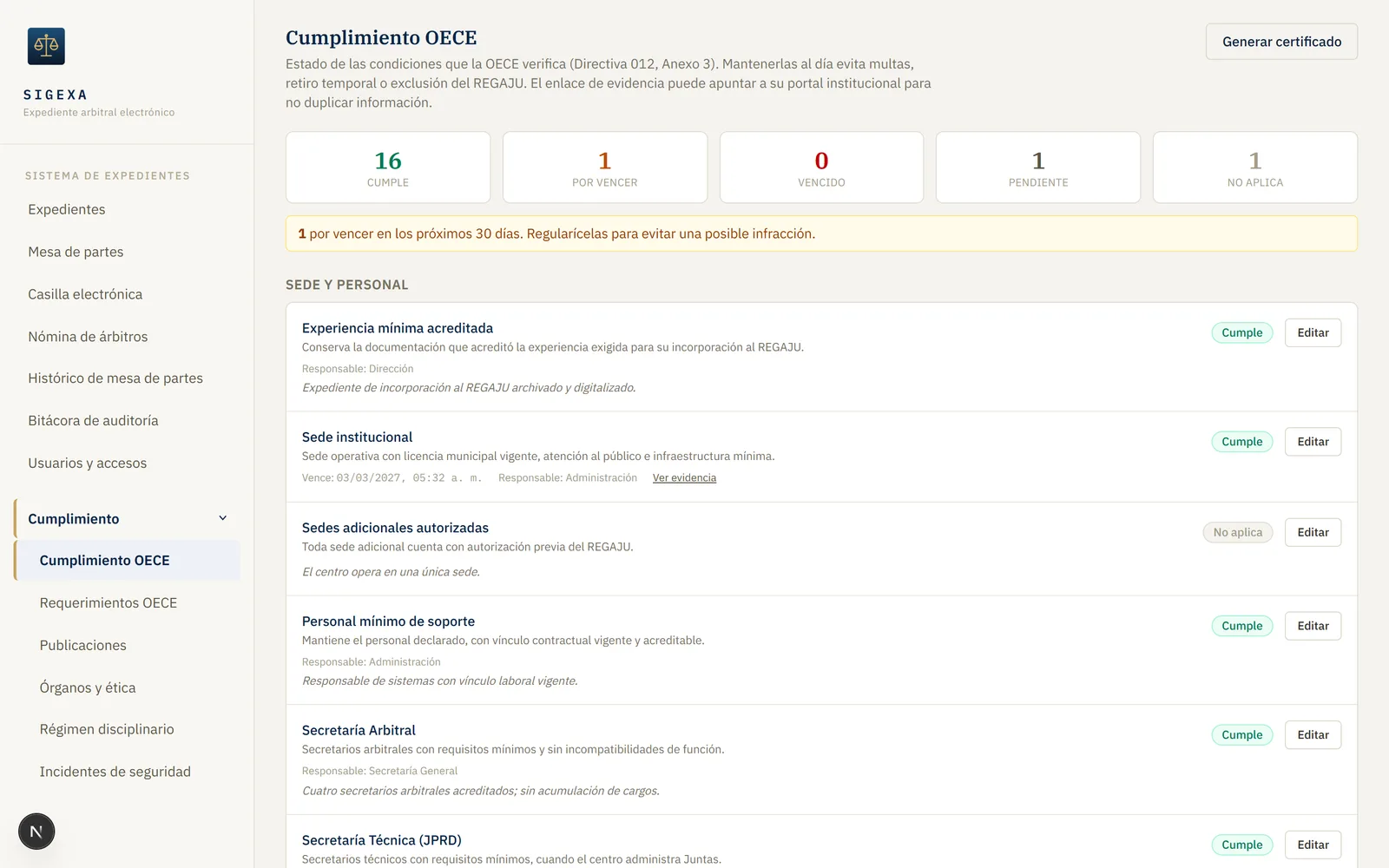Edit Personal mínimo de soporte
This screenshot has height=868, width=1389.
[1313, 626]
